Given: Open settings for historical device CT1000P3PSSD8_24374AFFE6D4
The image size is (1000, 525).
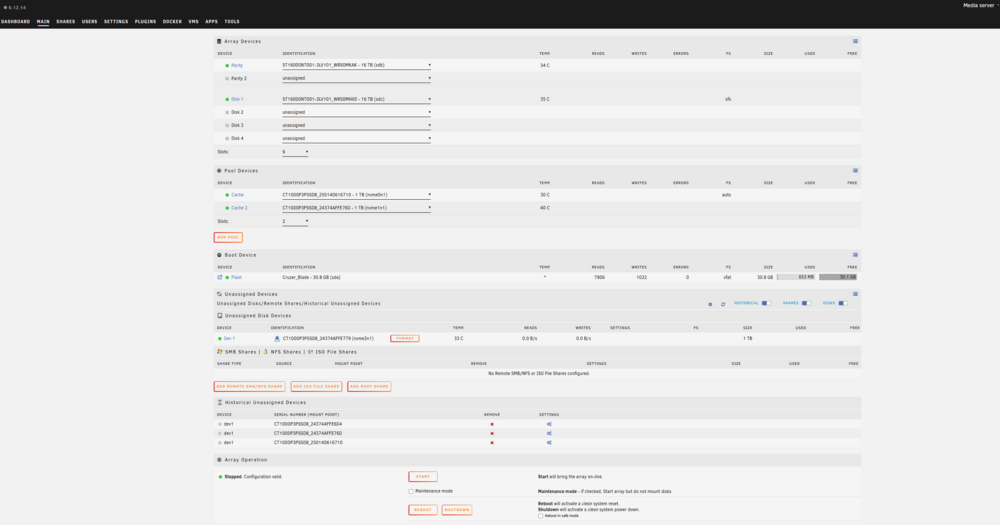Looking at the screenshot, I should [548, 424].
